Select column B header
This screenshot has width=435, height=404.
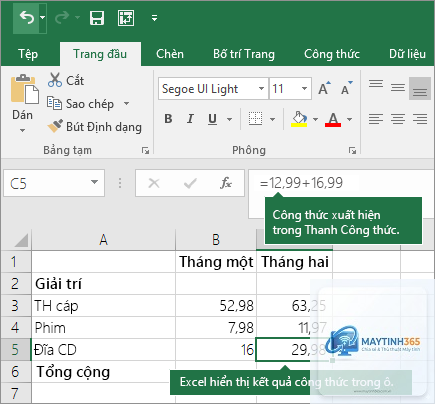(216, 240)
